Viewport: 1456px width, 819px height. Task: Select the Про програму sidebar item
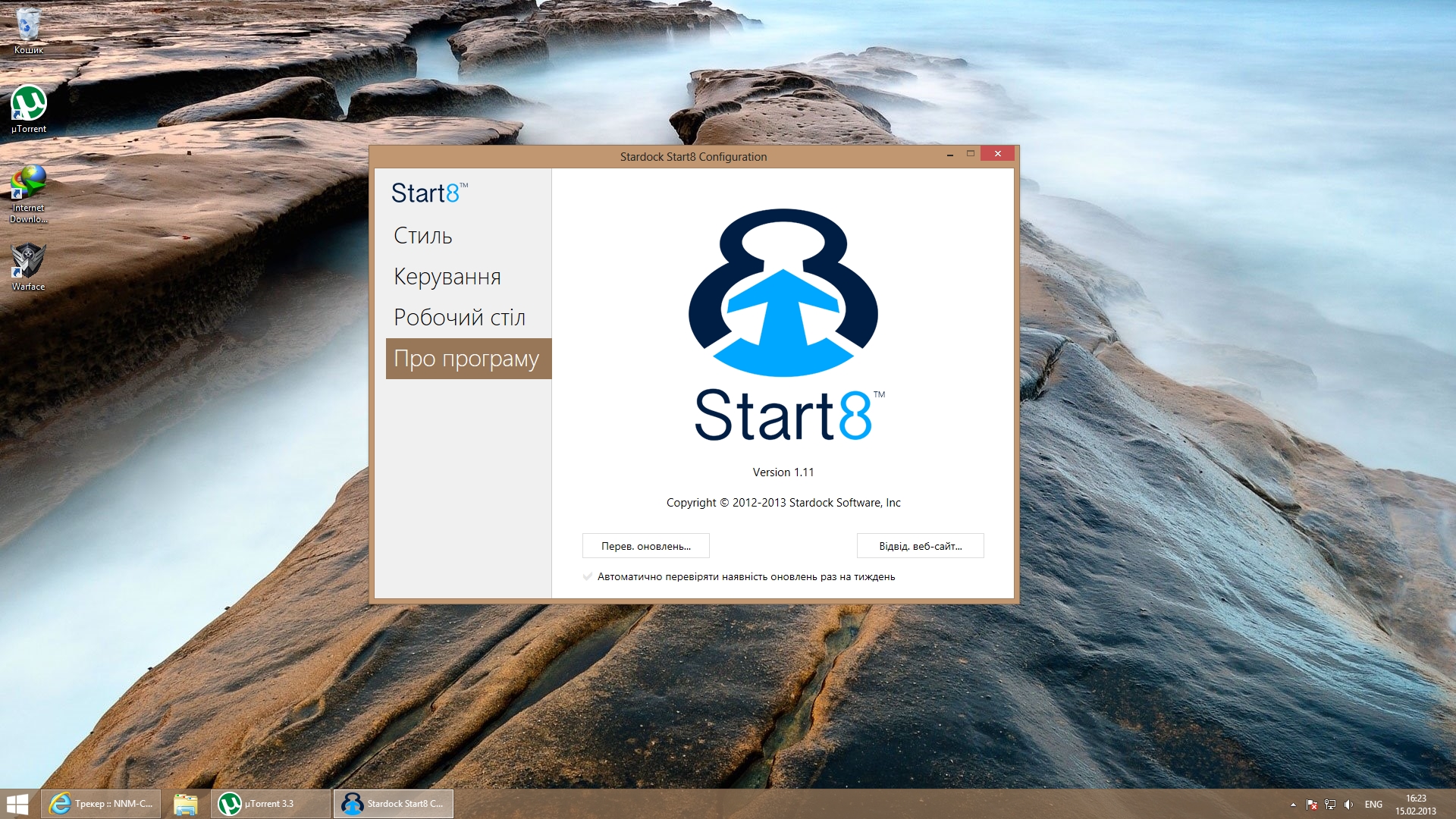click(467, 359)
